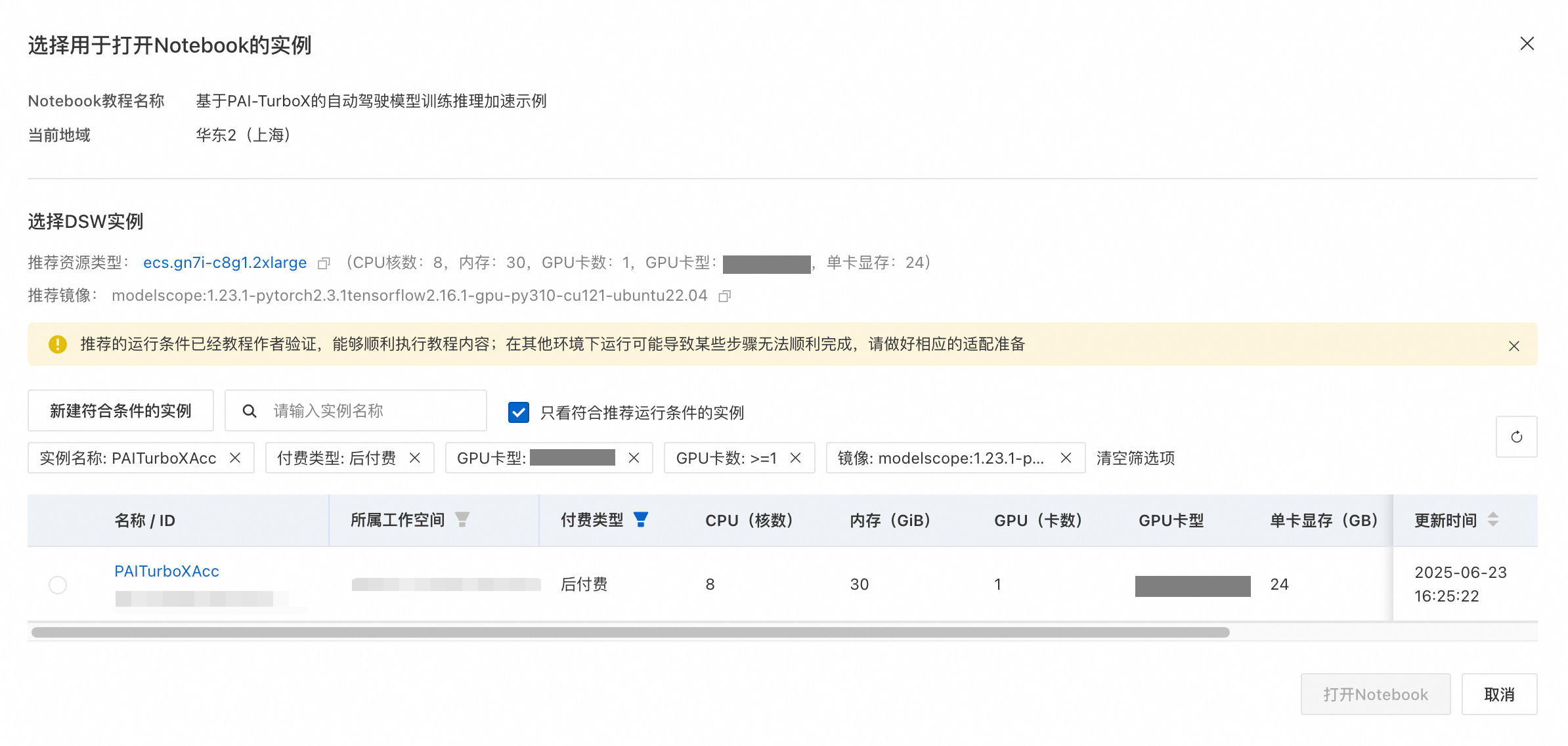The width and height of the screenshot is (1568, 746).
Task: Sort by 更新时间 column
Action: [x=1492, y=520]
